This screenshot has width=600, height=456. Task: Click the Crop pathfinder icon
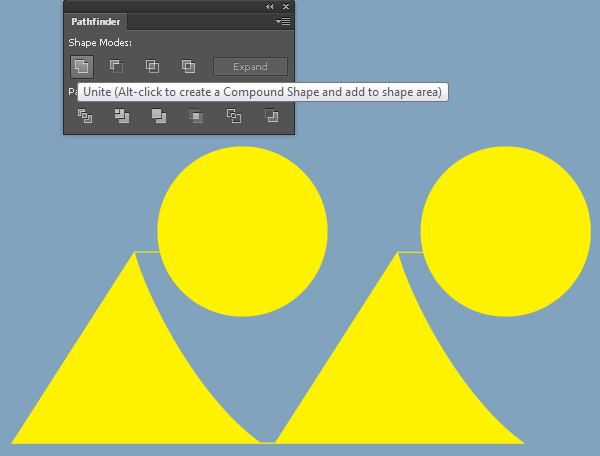[196, 116]
